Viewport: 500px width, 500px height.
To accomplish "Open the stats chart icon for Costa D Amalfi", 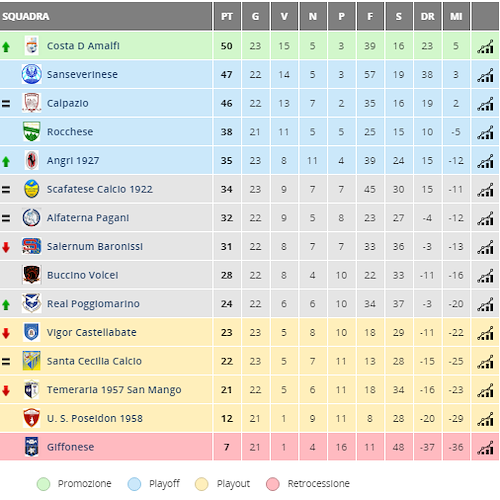I will (x=485, y=46).
